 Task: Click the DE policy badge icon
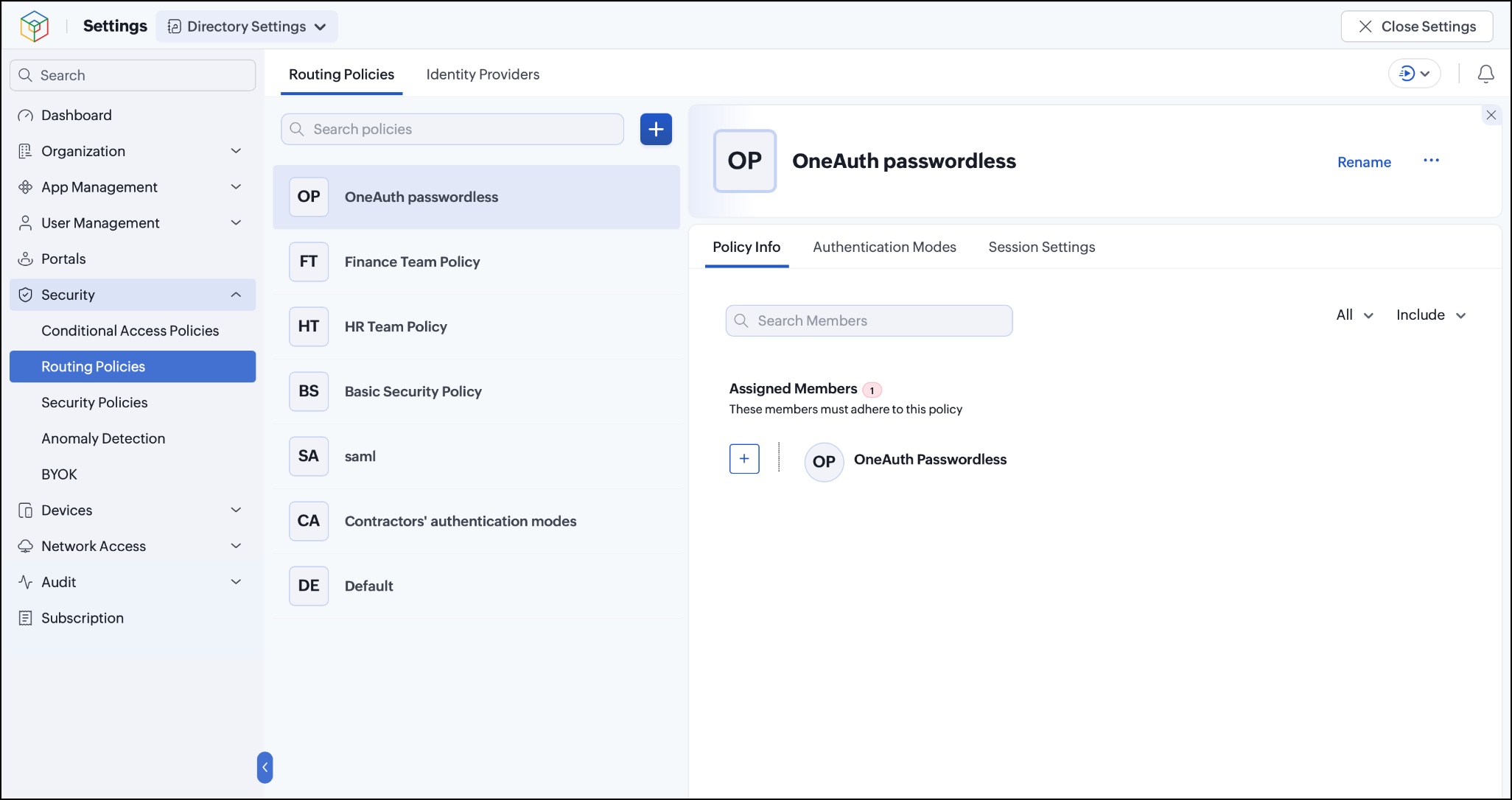tap(309, 586)
